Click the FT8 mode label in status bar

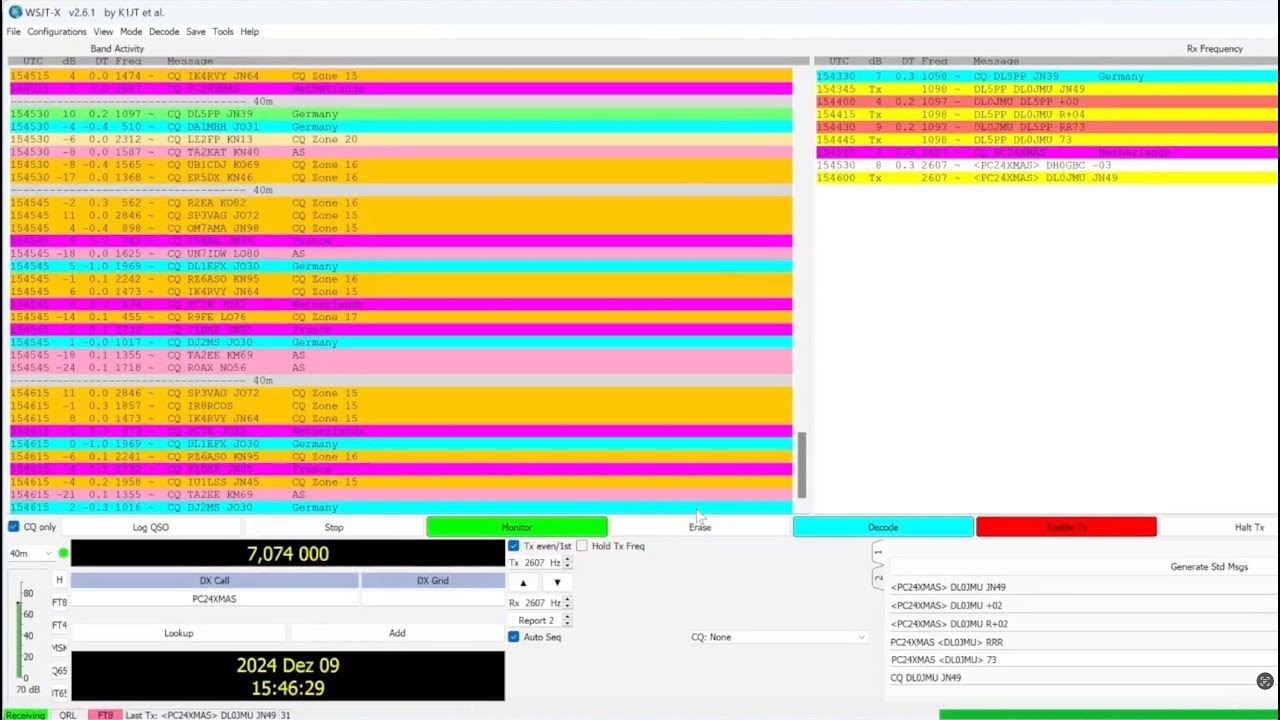[x=105, y=715]
